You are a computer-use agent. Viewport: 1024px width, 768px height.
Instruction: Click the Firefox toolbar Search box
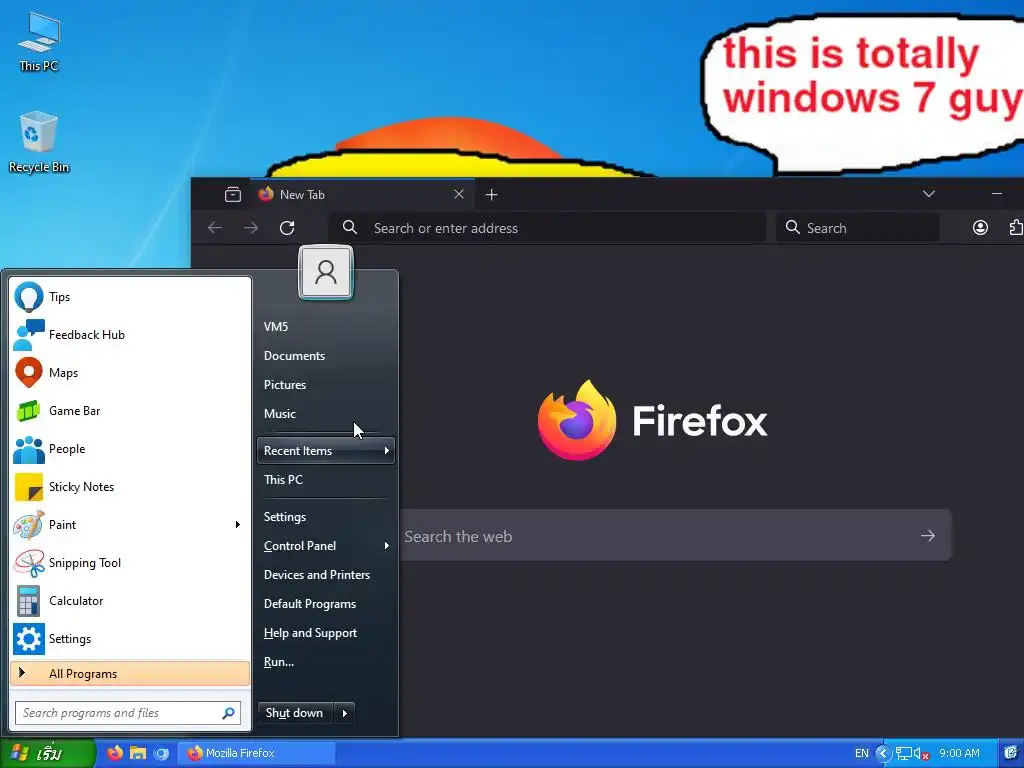[x=857, y=228]
